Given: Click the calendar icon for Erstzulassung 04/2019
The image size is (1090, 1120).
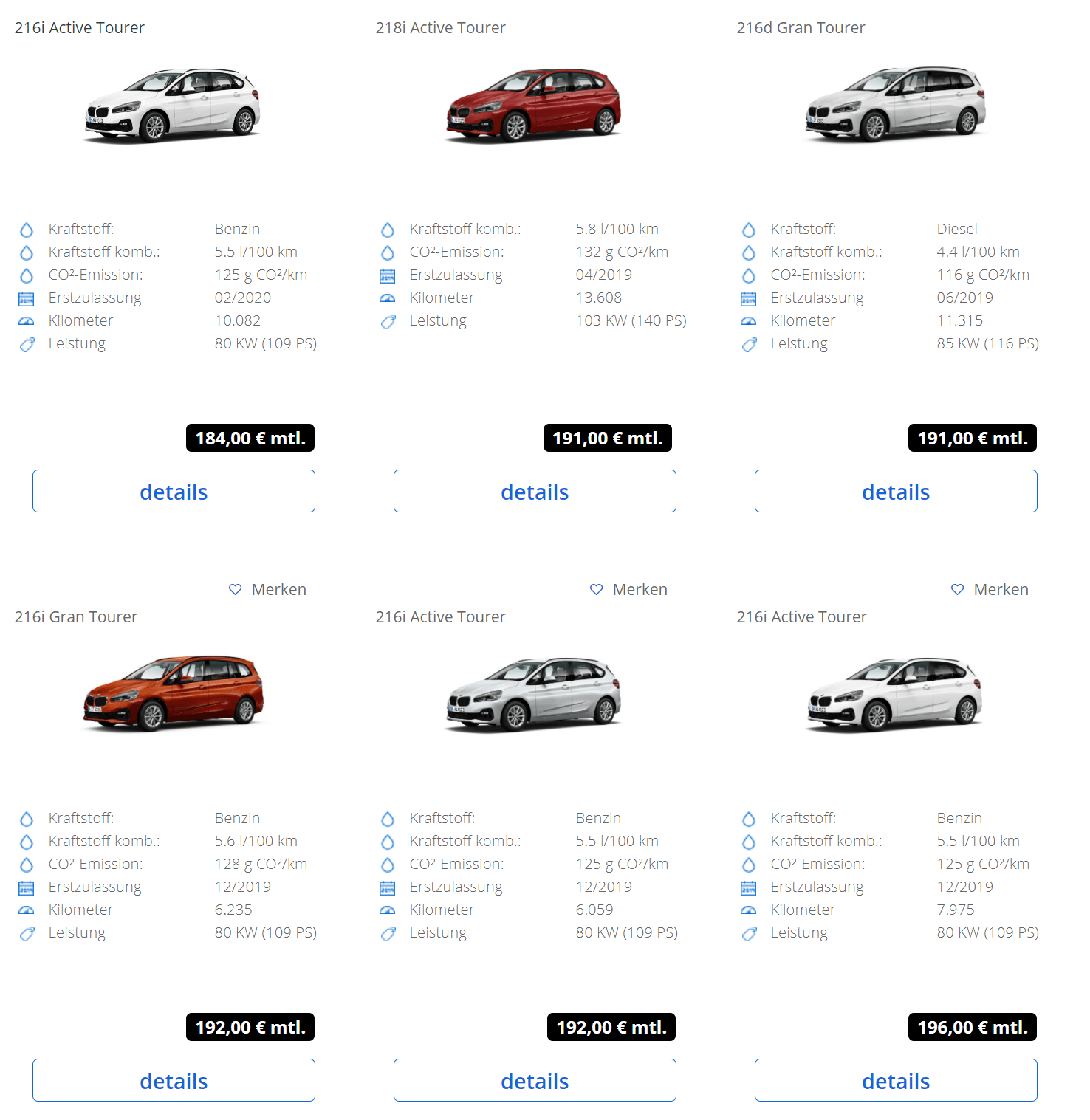Looking at the screenshot, I should point(388,275).
